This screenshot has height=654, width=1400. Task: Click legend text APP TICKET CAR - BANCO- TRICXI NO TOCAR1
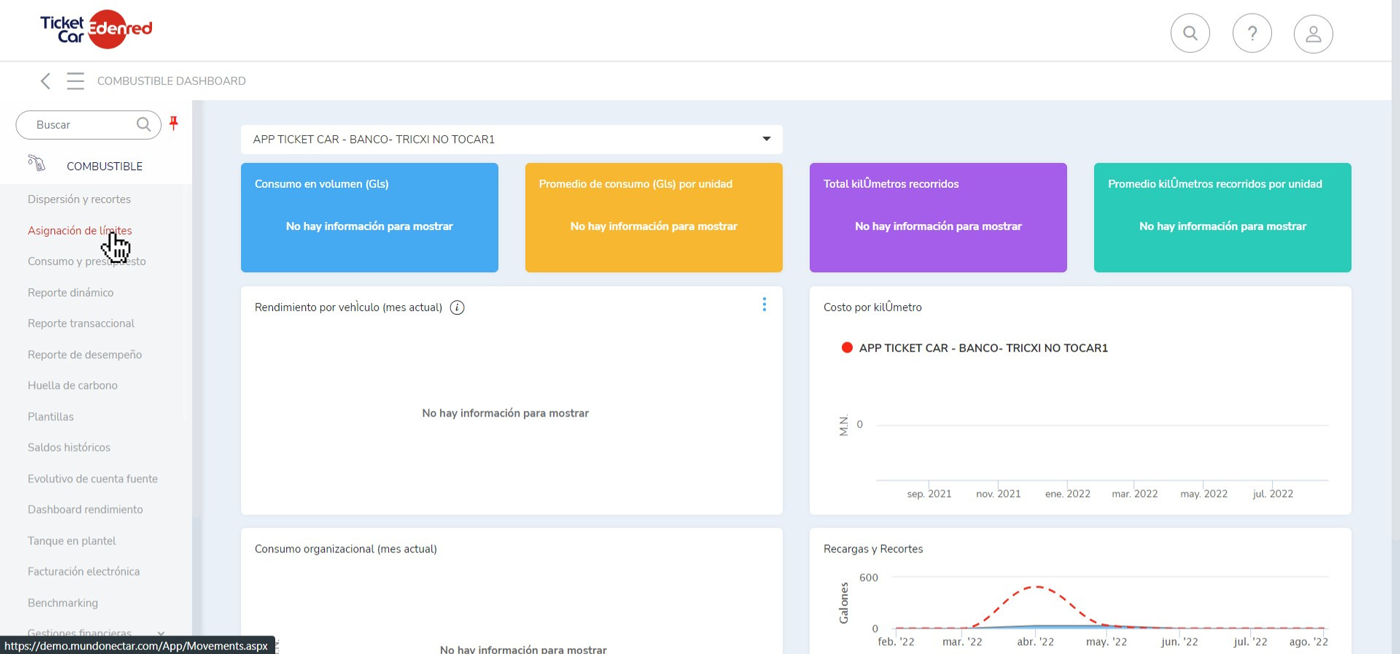pos(983,348)
